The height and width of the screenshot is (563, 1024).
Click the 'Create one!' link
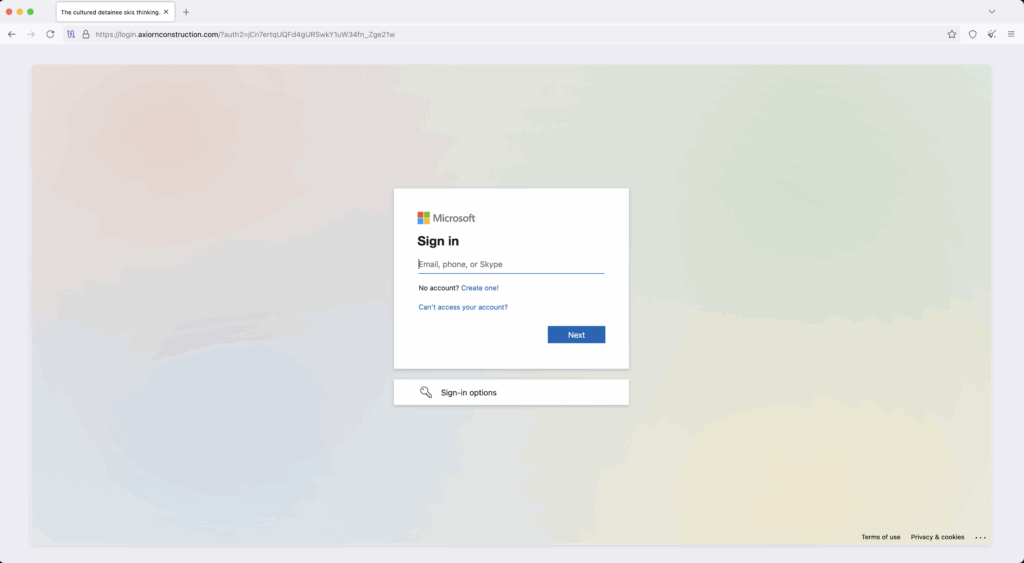(x=479, y=288)
